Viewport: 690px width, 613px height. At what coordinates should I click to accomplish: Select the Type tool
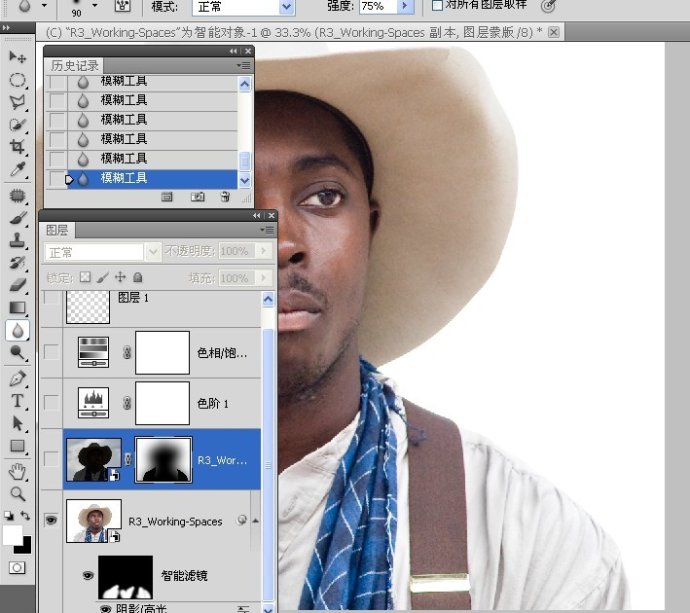point(17,401)
